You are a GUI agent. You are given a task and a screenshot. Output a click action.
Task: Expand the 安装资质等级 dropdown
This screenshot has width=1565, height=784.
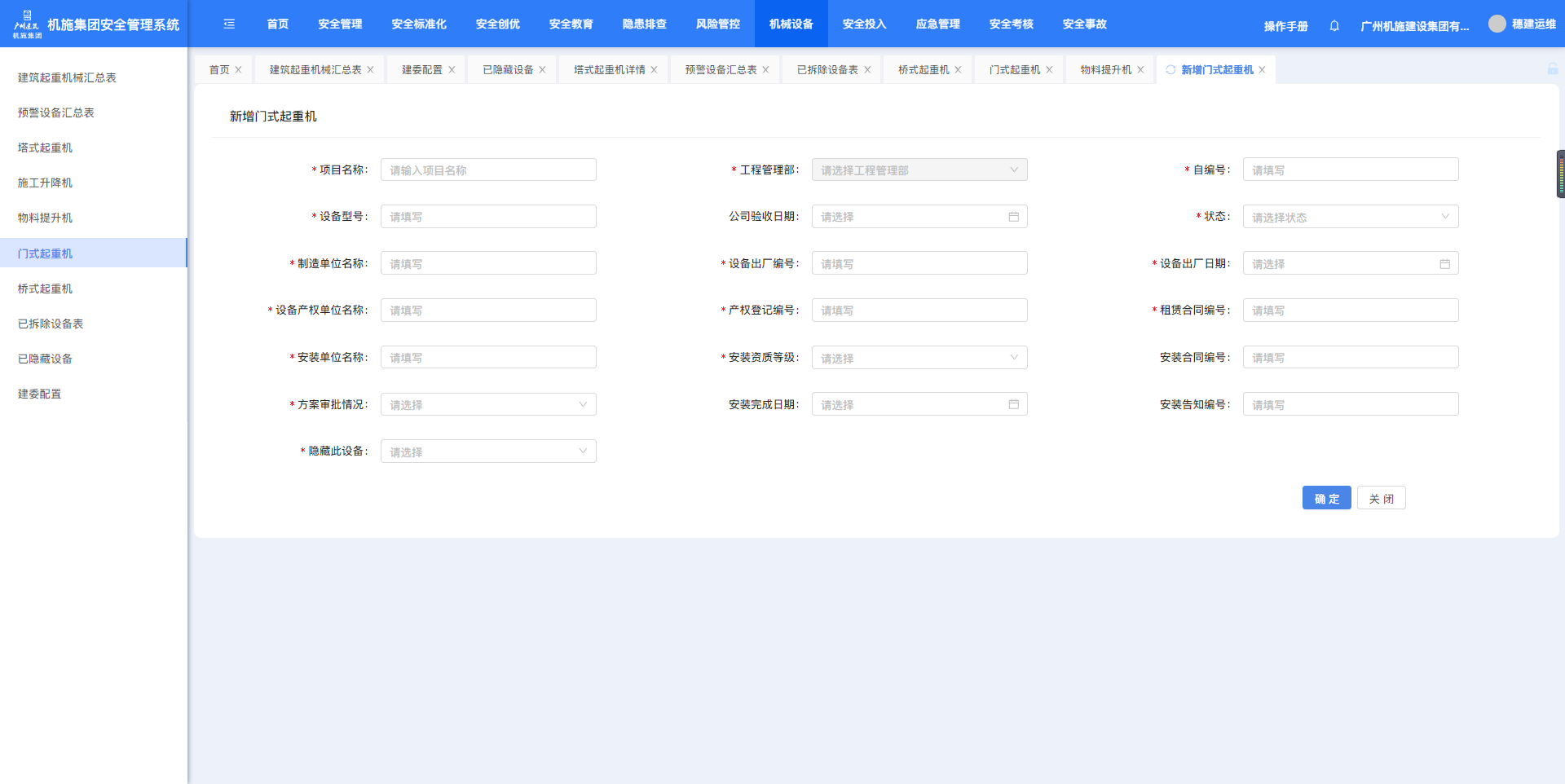919,358
